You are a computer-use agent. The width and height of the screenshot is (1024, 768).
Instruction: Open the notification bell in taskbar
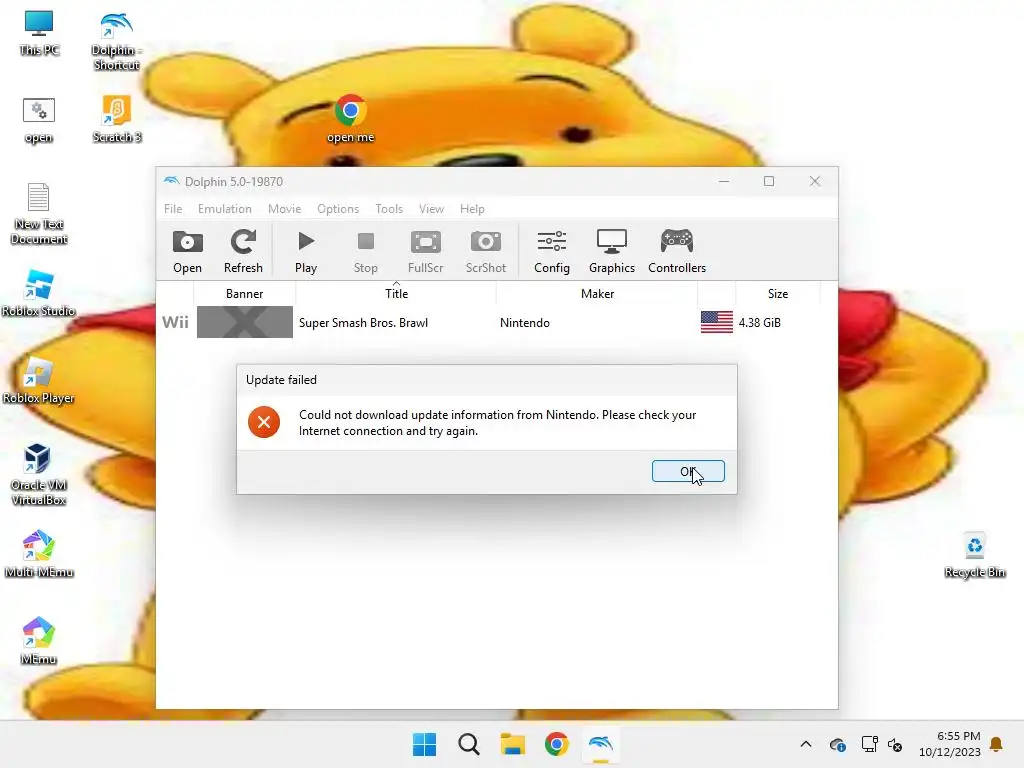click(x=997, y=744)
